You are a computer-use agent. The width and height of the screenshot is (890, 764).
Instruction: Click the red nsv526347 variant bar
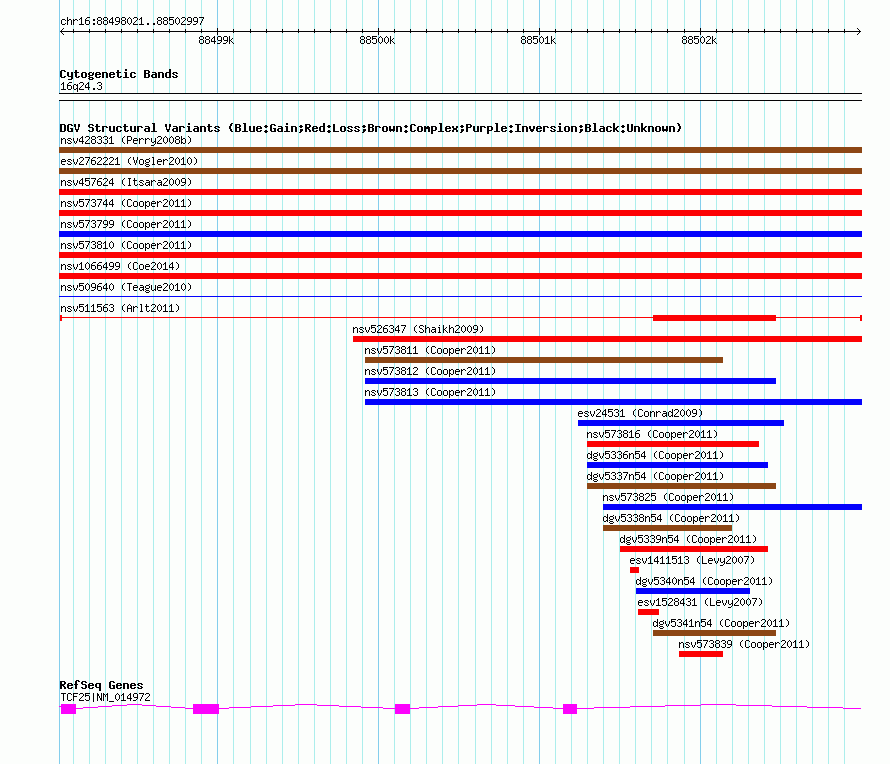click(607, 339)
